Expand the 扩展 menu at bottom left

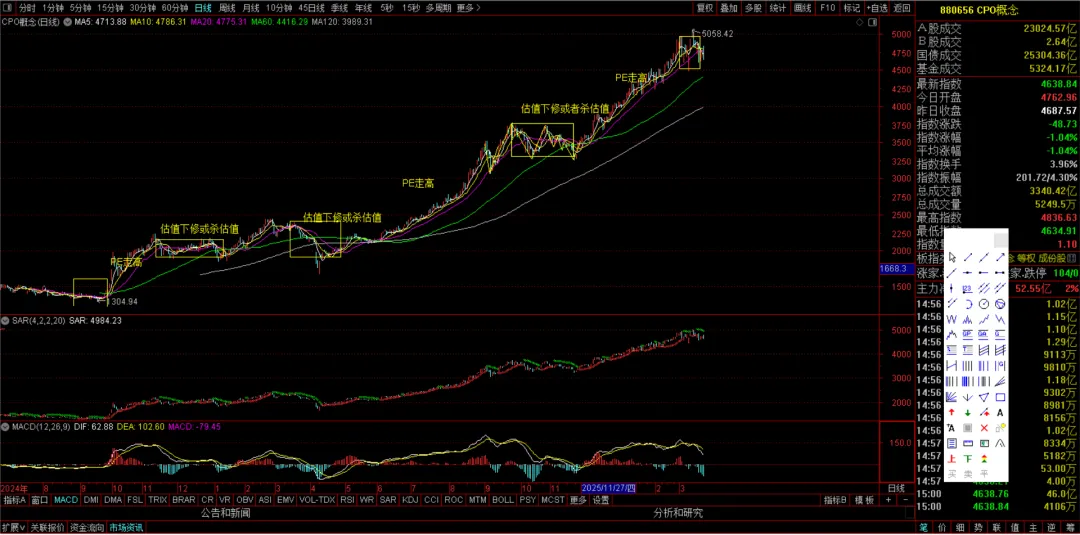point(12,528)
